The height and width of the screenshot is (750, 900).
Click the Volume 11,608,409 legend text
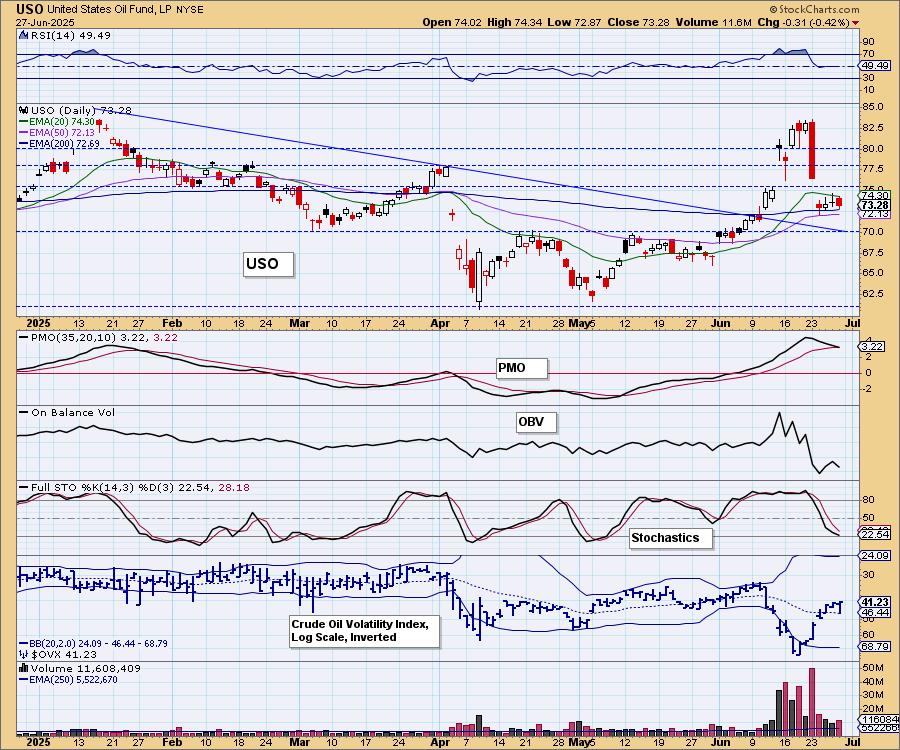click(x=86, y=669)
